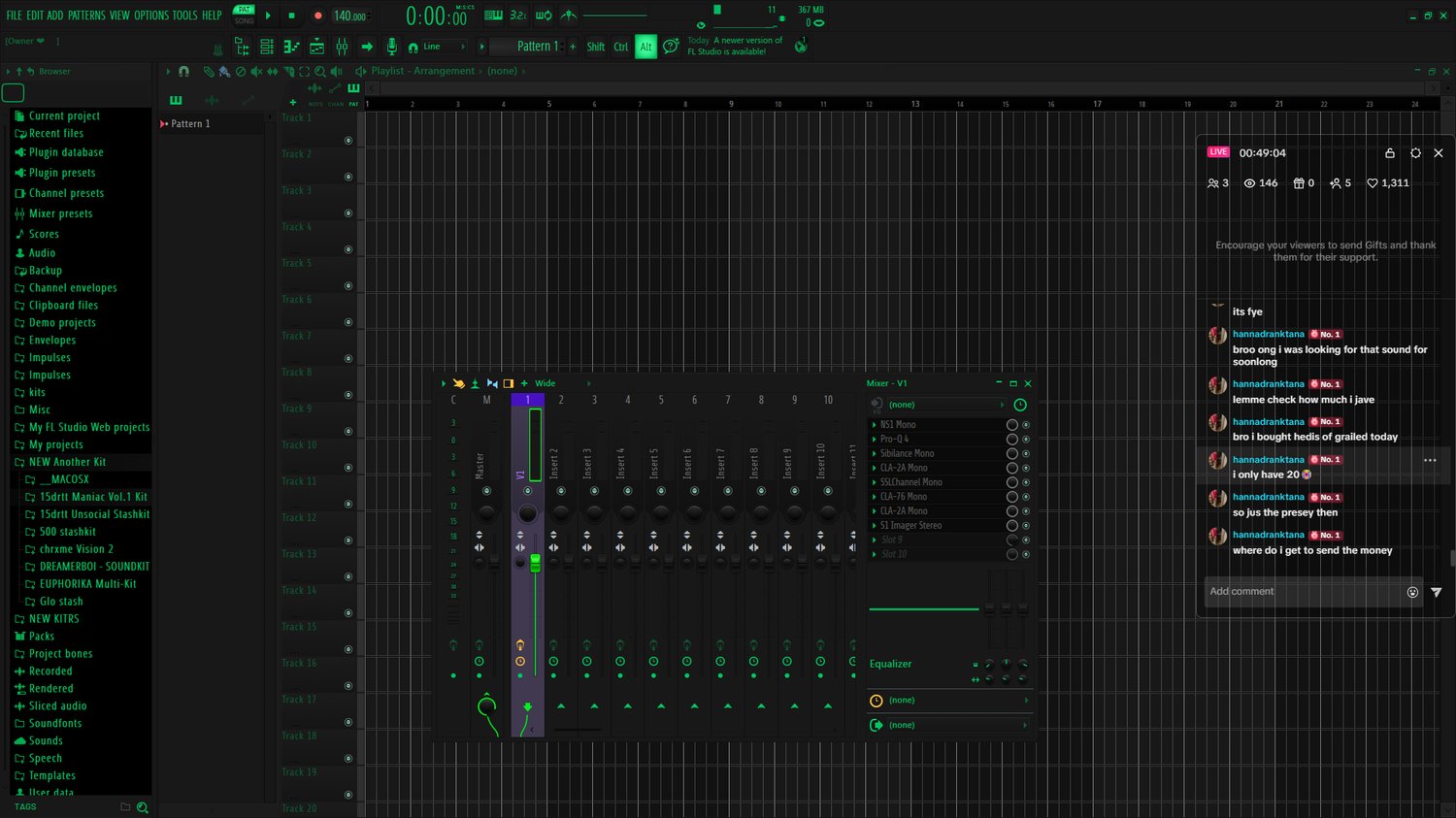Click the help question-mark icon in toolbar
Screen dimensions: 1456x818
671,47
